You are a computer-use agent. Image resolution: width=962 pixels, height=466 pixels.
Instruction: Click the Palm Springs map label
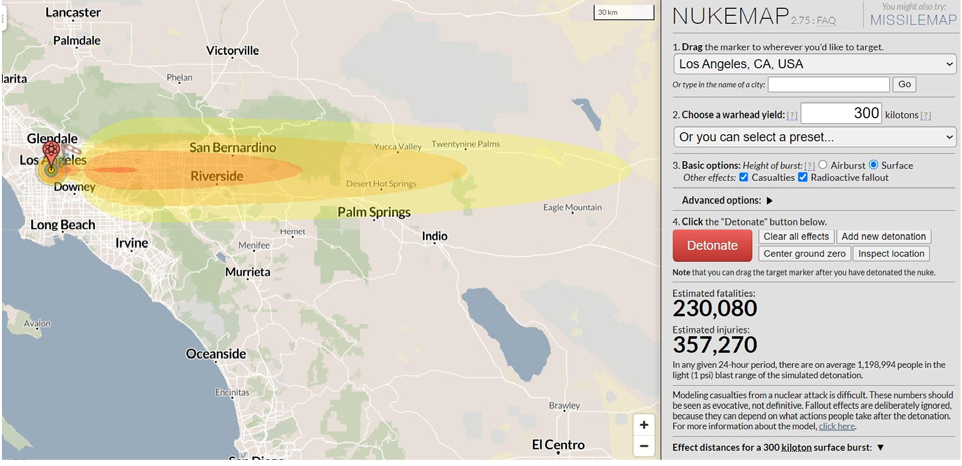(374, 213)
